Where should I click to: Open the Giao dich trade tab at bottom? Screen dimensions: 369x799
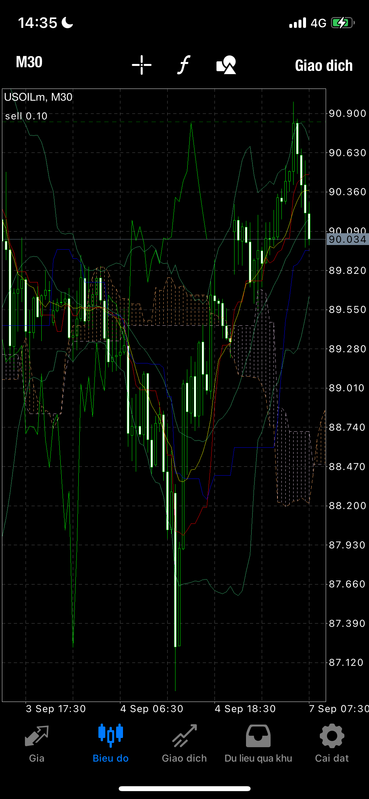pyautogui.click(x=184, y=744)
